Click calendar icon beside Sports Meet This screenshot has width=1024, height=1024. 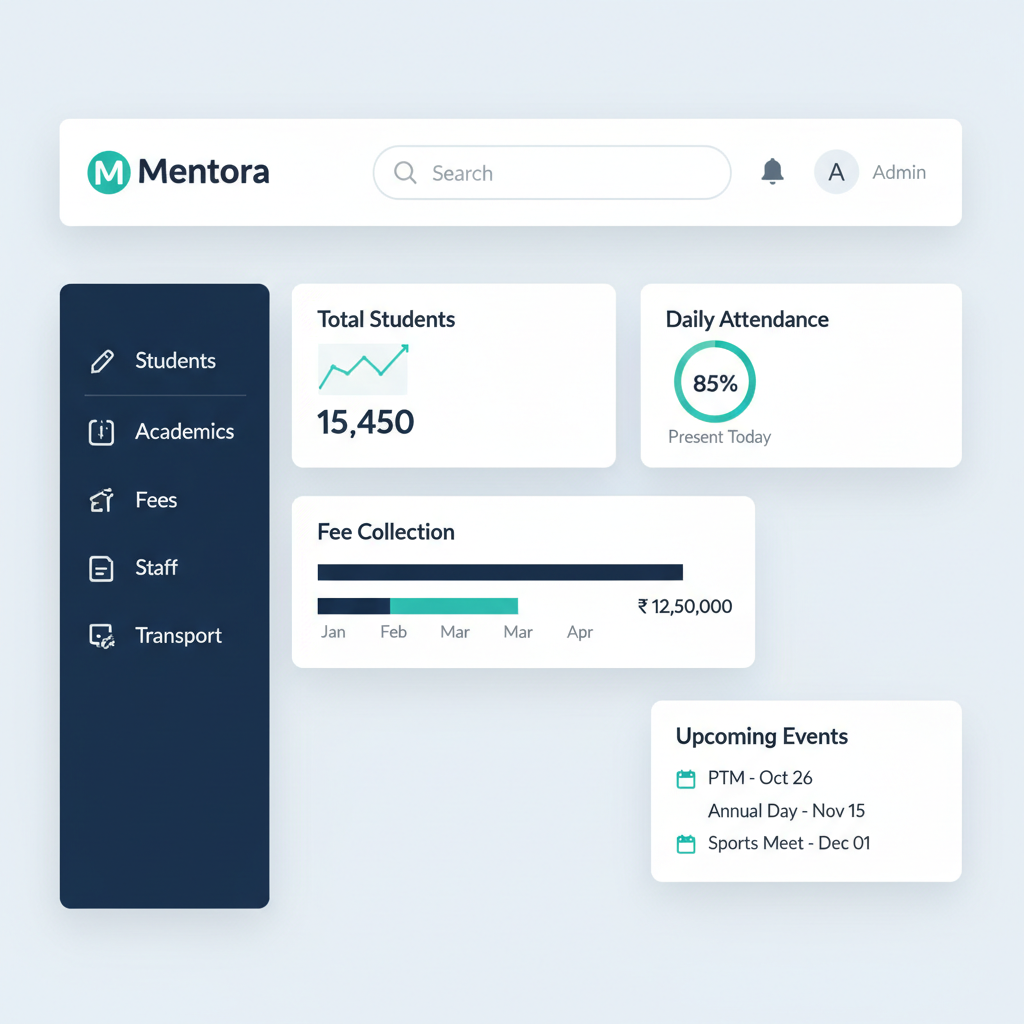686,844
